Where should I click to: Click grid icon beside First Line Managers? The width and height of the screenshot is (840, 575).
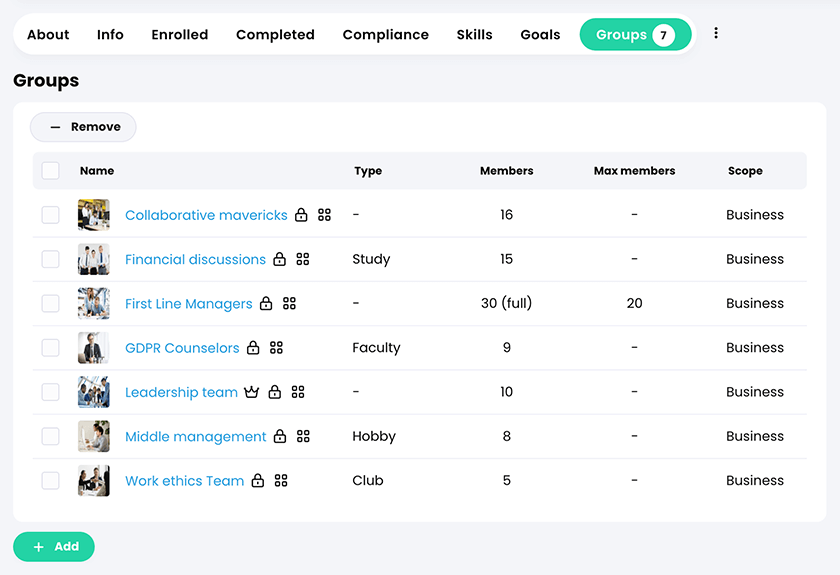click(289, 303)
